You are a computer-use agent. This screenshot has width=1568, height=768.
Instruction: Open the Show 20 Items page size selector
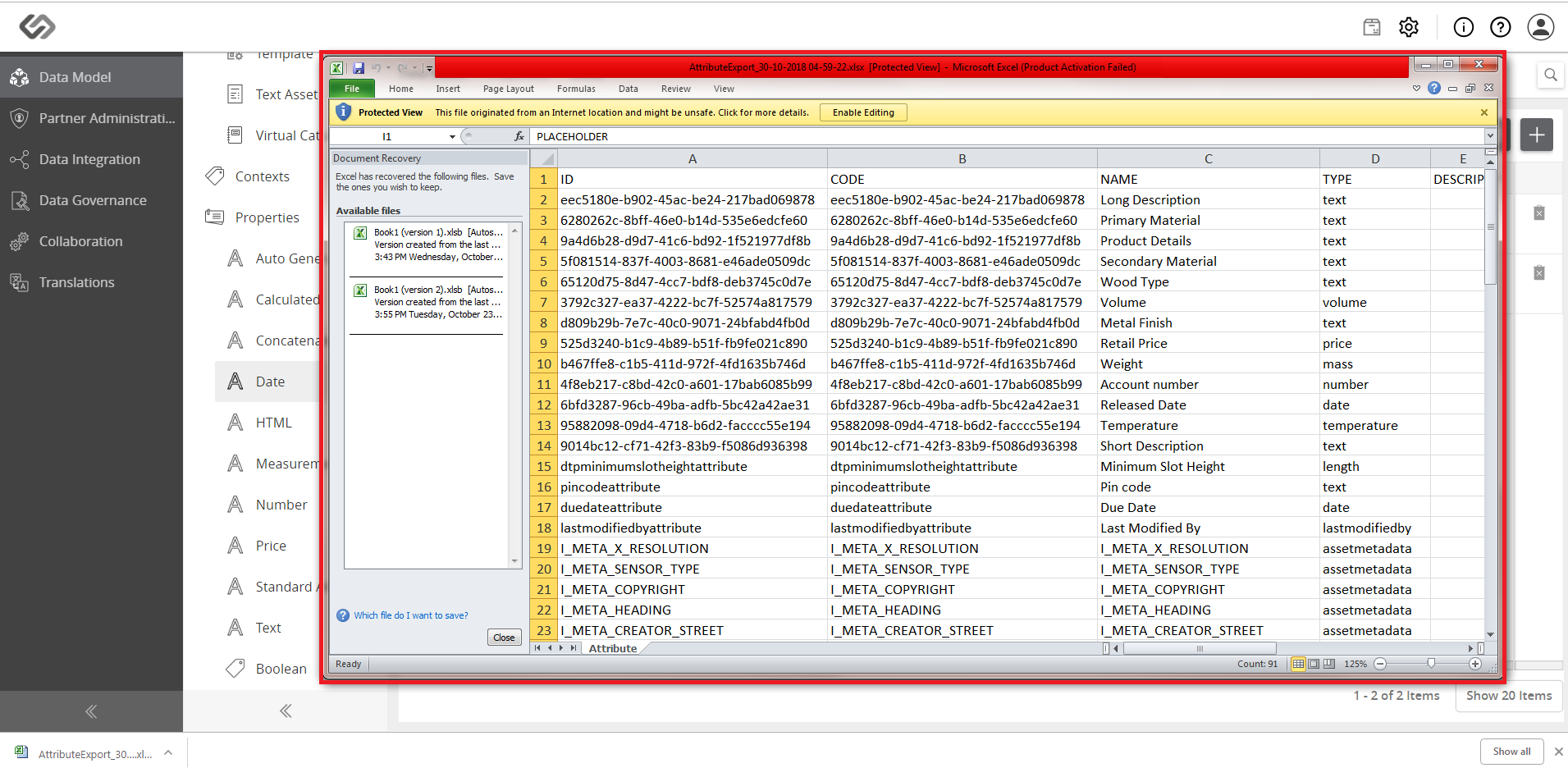[x=1509, y=696]
